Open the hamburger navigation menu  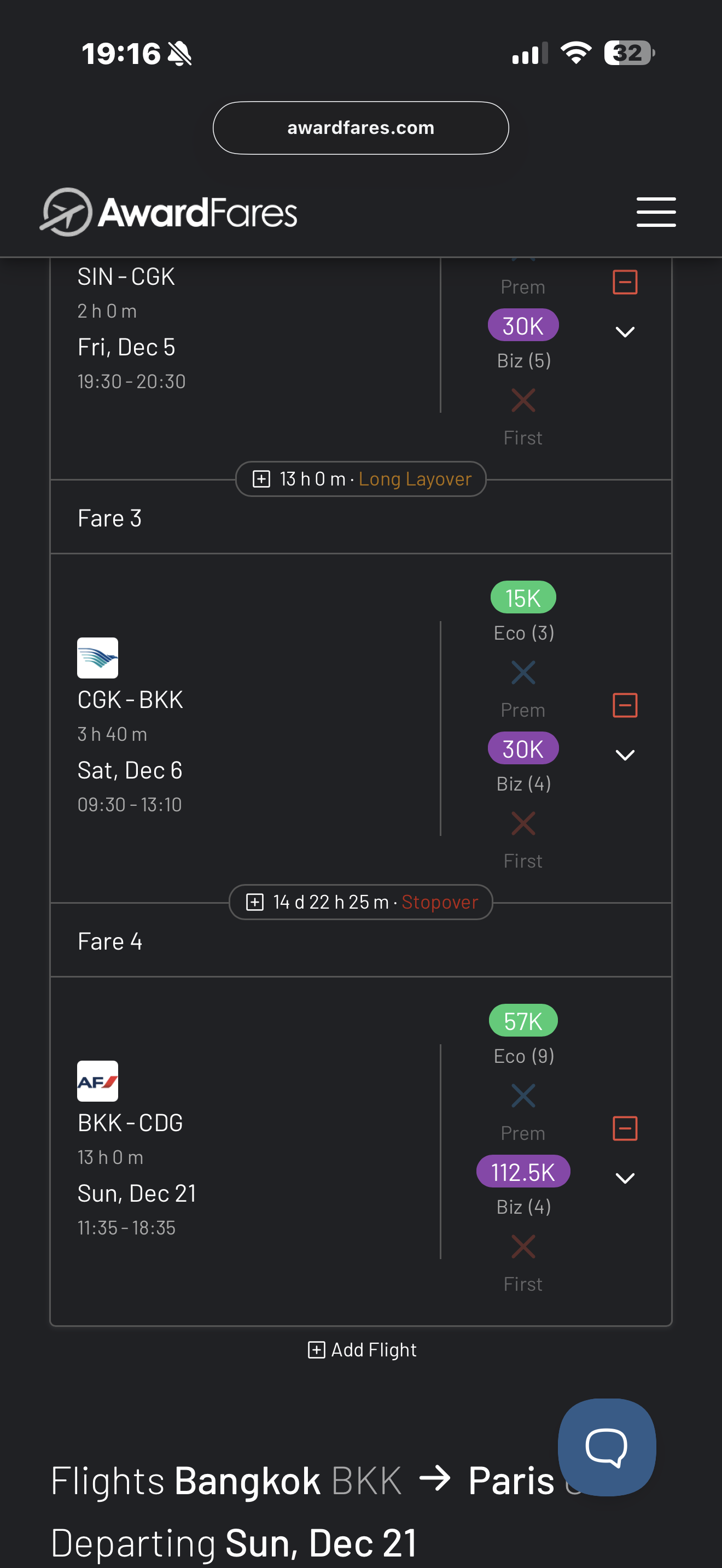coord(656,212)
